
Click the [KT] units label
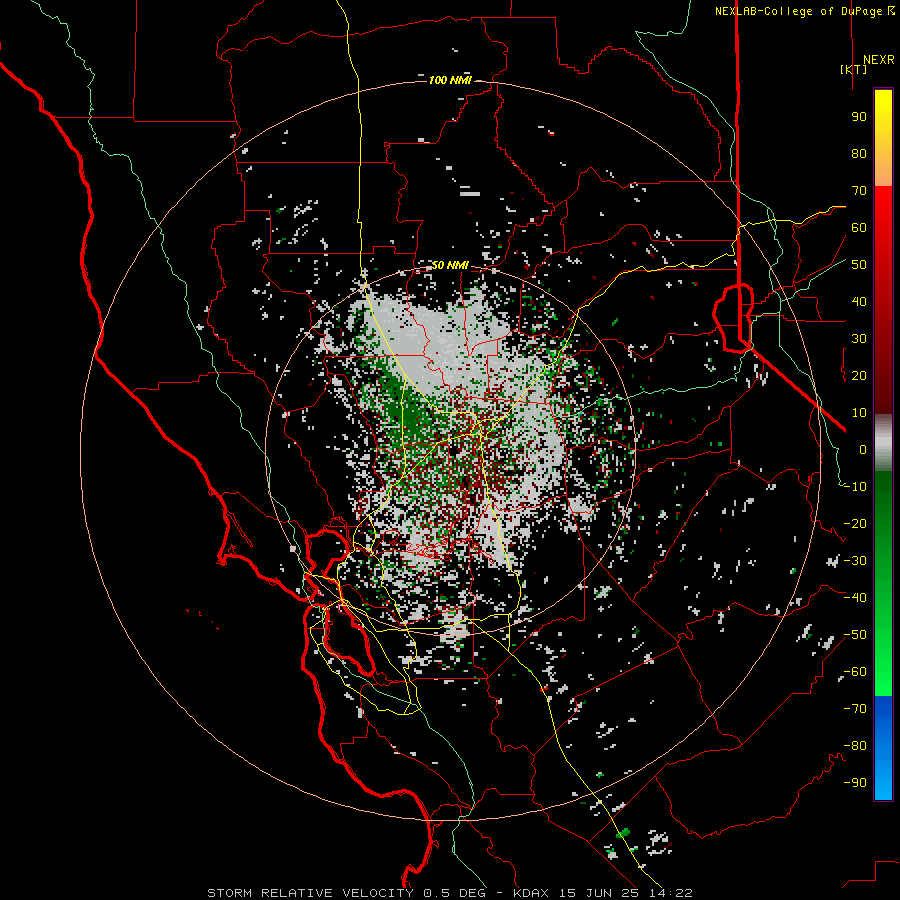point(854,69)
